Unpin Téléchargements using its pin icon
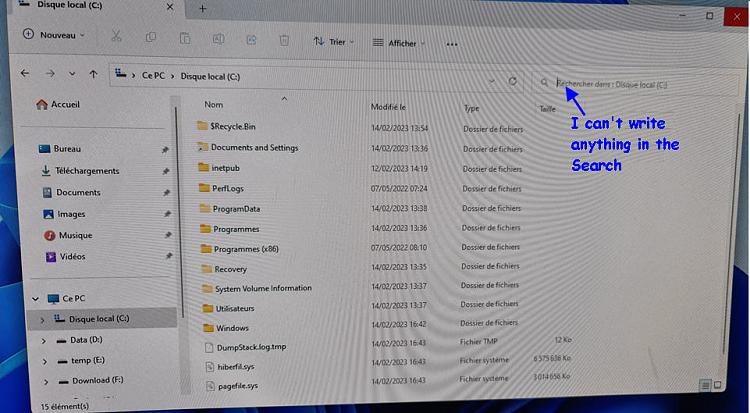This screenshot has width=750, height=413. click(165, 171)
